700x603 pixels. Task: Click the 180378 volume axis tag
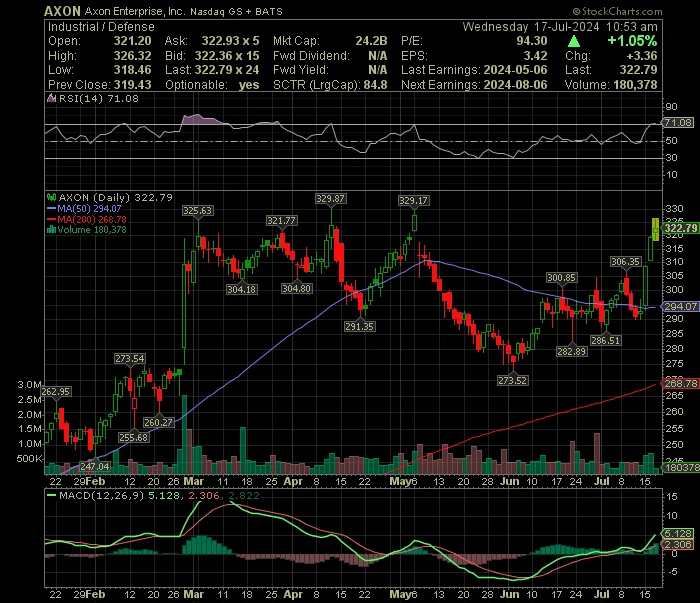tap(681, 467)
